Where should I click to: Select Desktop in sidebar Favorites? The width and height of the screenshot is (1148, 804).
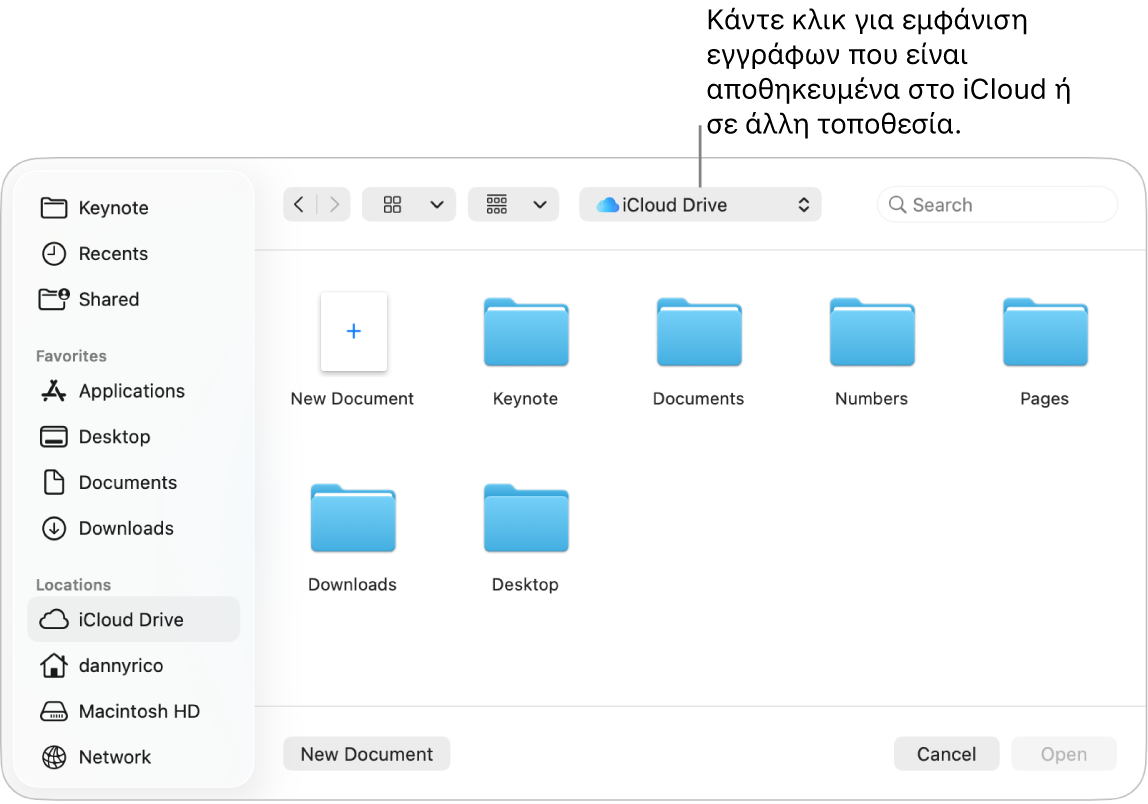(133, 437)
